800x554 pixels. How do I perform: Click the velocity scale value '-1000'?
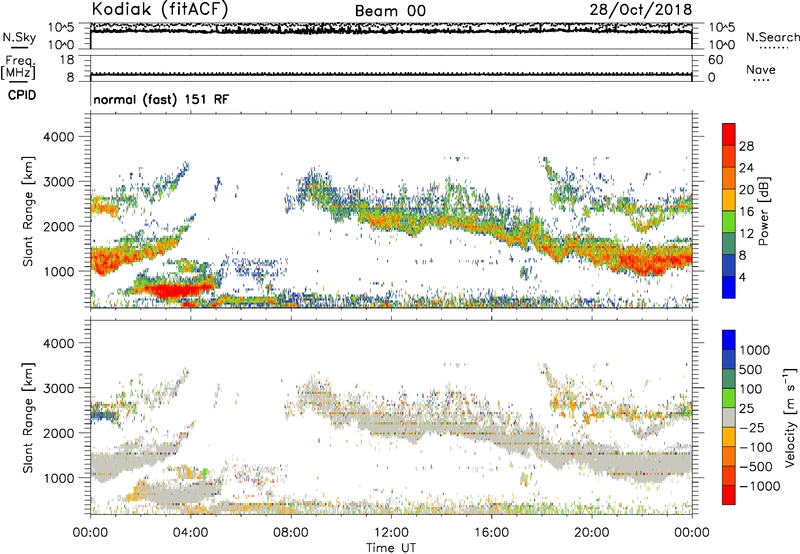759,486
